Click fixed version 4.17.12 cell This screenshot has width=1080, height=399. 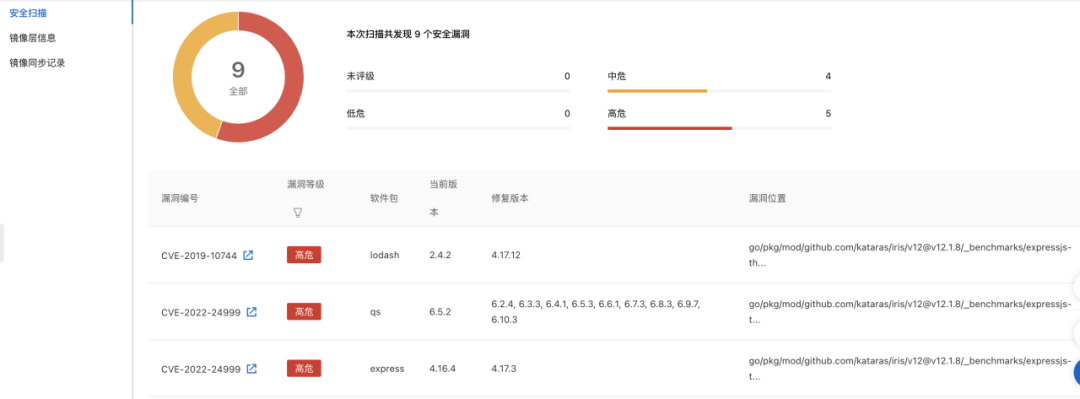tap(506, 255)
